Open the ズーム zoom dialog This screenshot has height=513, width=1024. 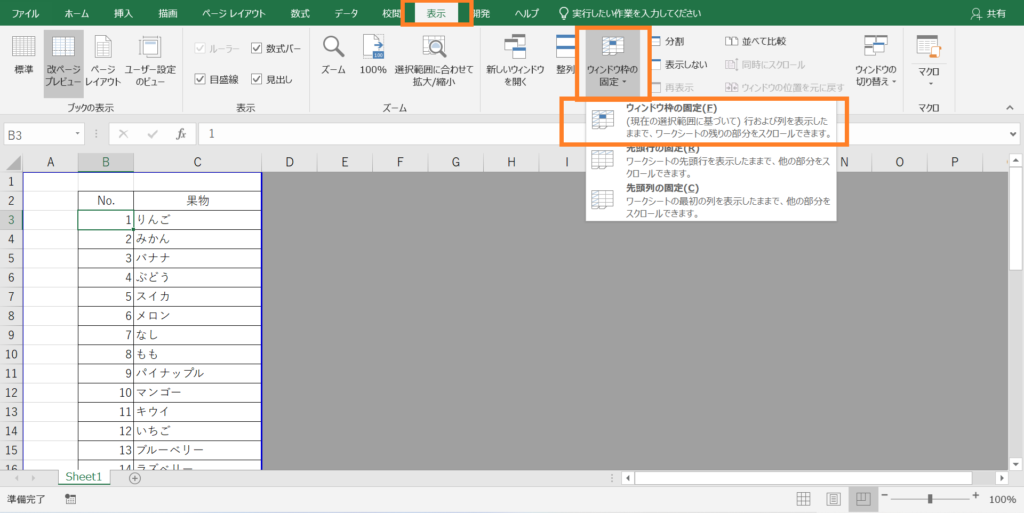(x=333, y=55)
